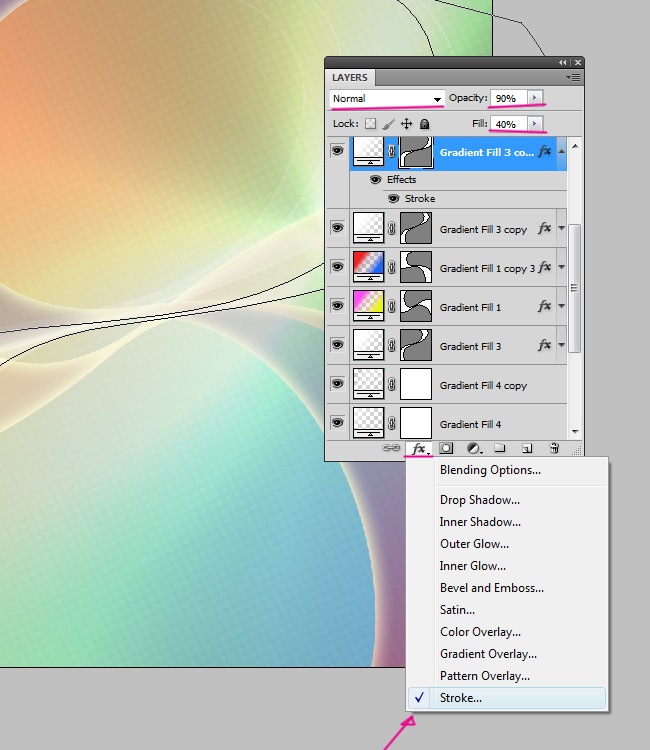This screenshot has width=650, height=750.
Task: Hide the Gradient Fill 1 layer
Action: [338, 307]
